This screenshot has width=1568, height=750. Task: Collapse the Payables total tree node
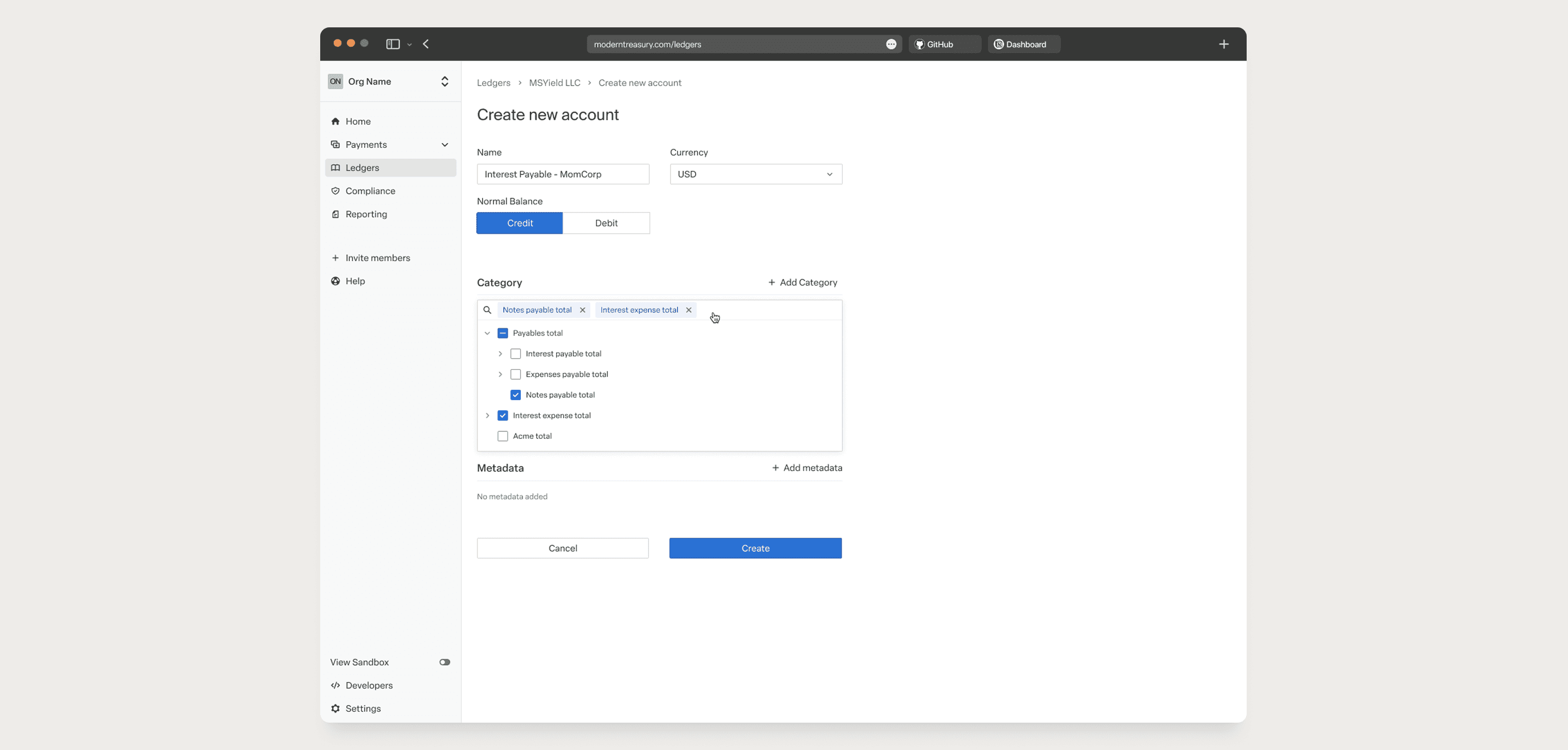coord(487,333)
